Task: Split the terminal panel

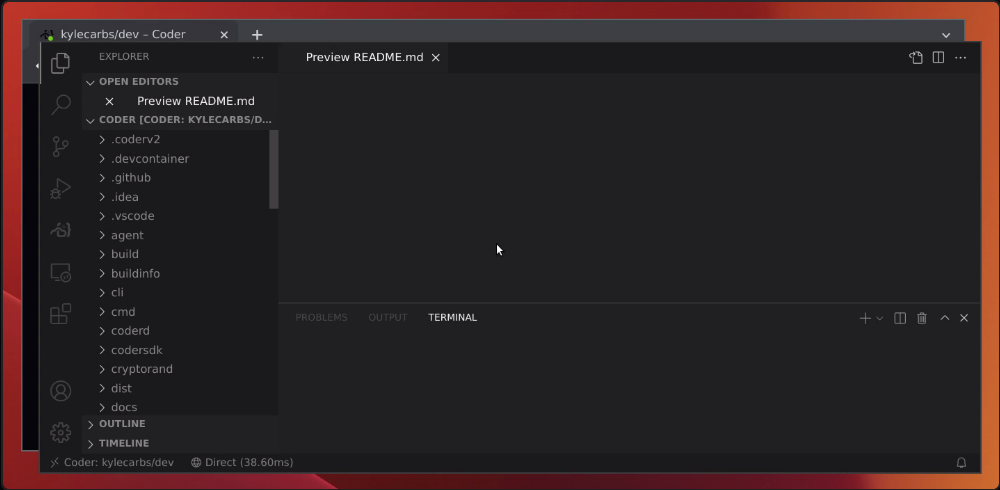Action: click(900, 318)
